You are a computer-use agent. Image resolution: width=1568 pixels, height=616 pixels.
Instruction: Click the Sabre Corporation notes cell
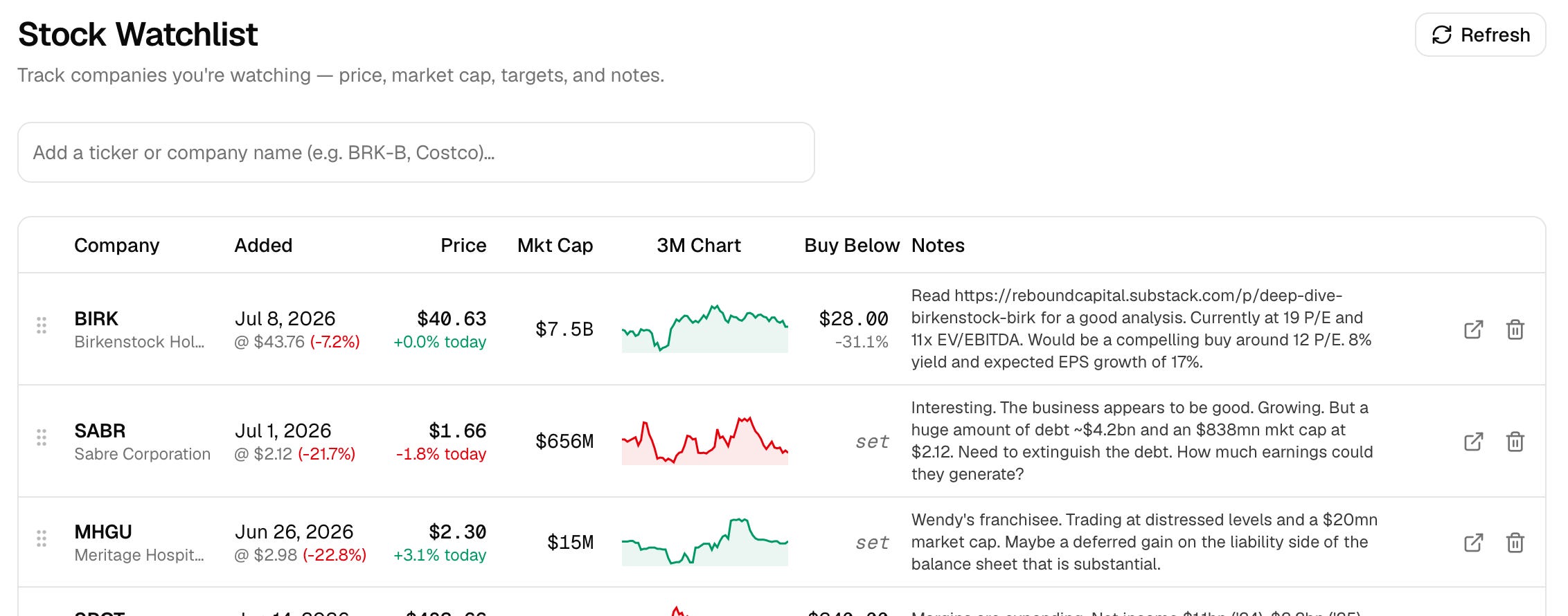[1143, 441]
